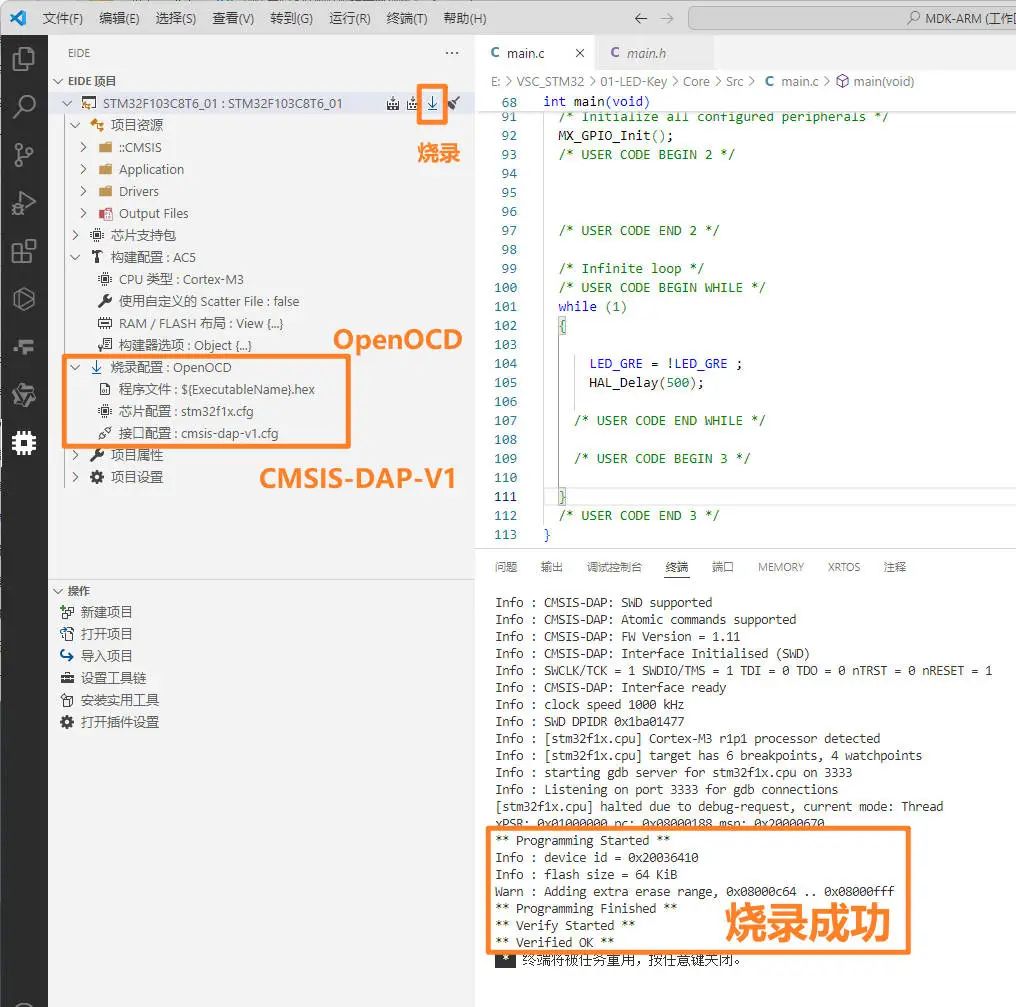Screen dimensions: 1016x1007
Task: Expand the 项目设置 node
Action: pos(76,477)
